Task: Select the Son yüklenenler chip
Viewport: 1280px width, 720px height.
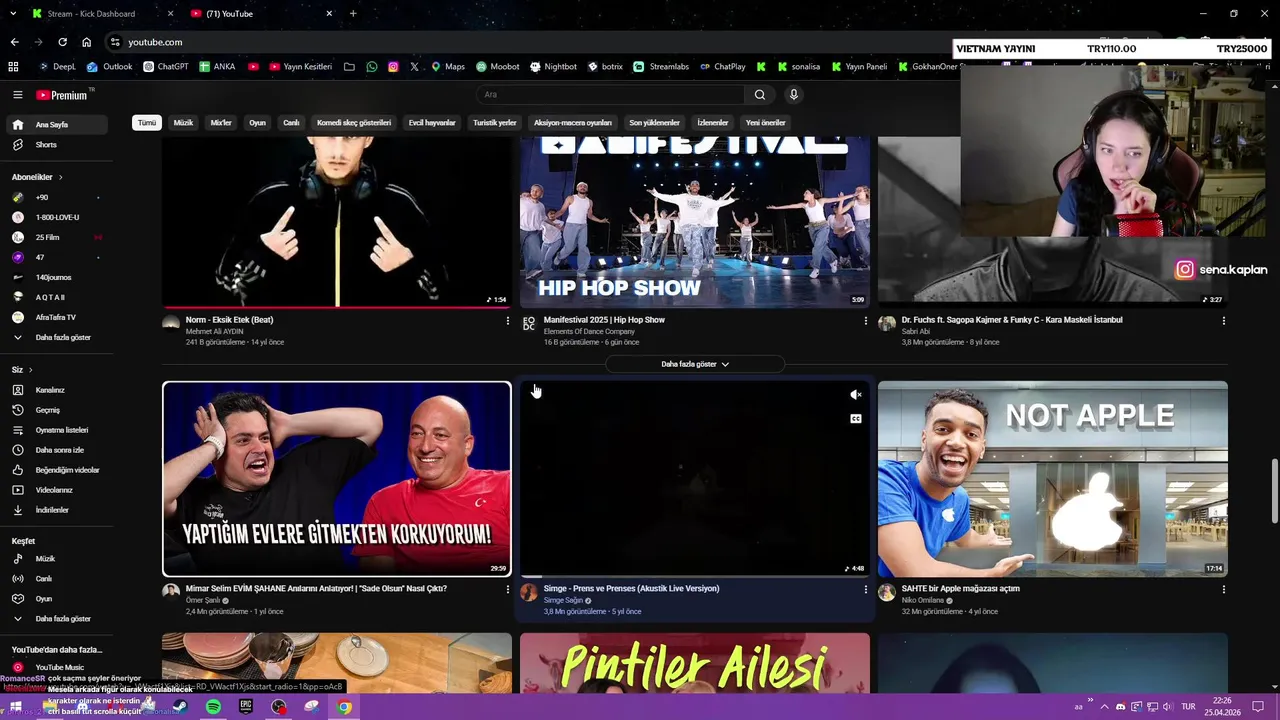Action: tap(654, 123)
